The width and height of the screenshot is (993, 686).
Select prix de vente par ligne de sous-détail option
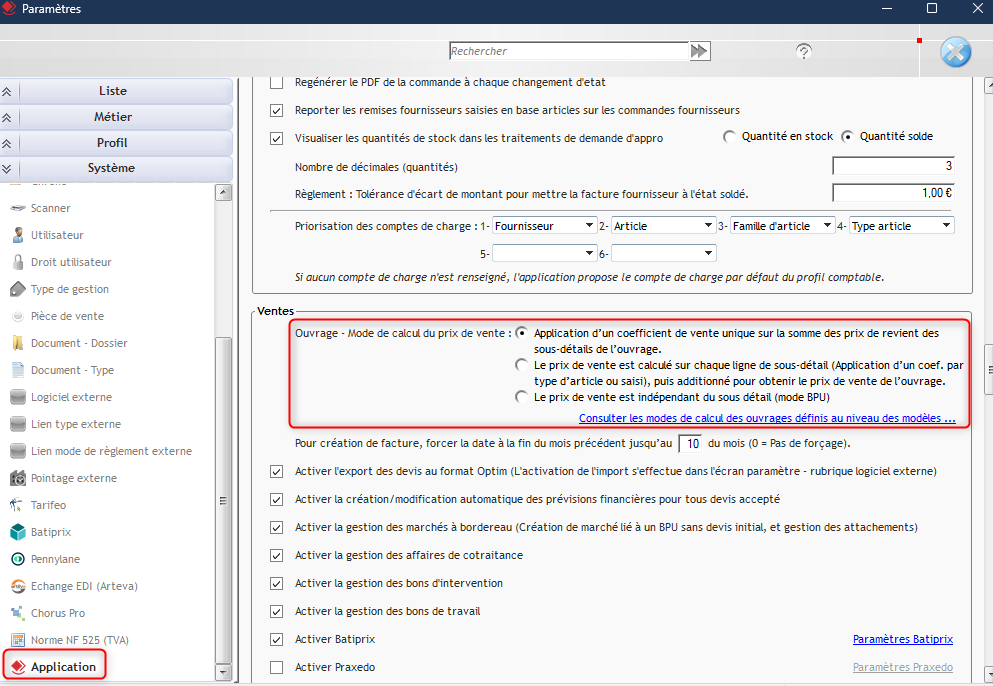(521, 365)
